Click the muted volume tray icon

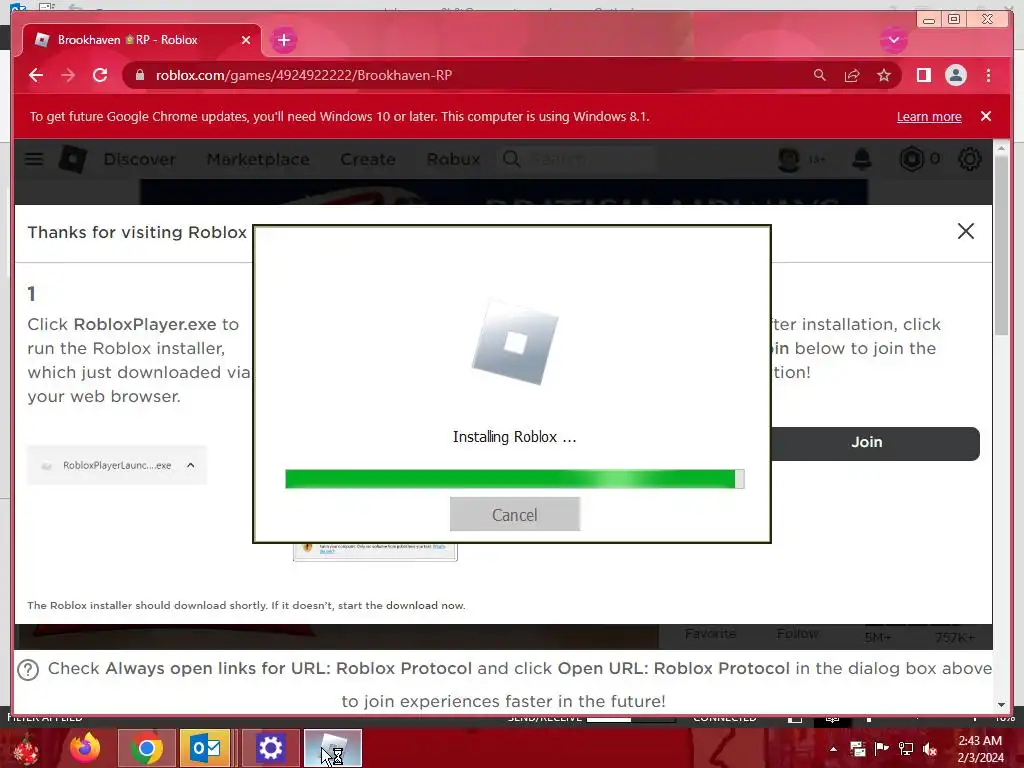(930, 748)
